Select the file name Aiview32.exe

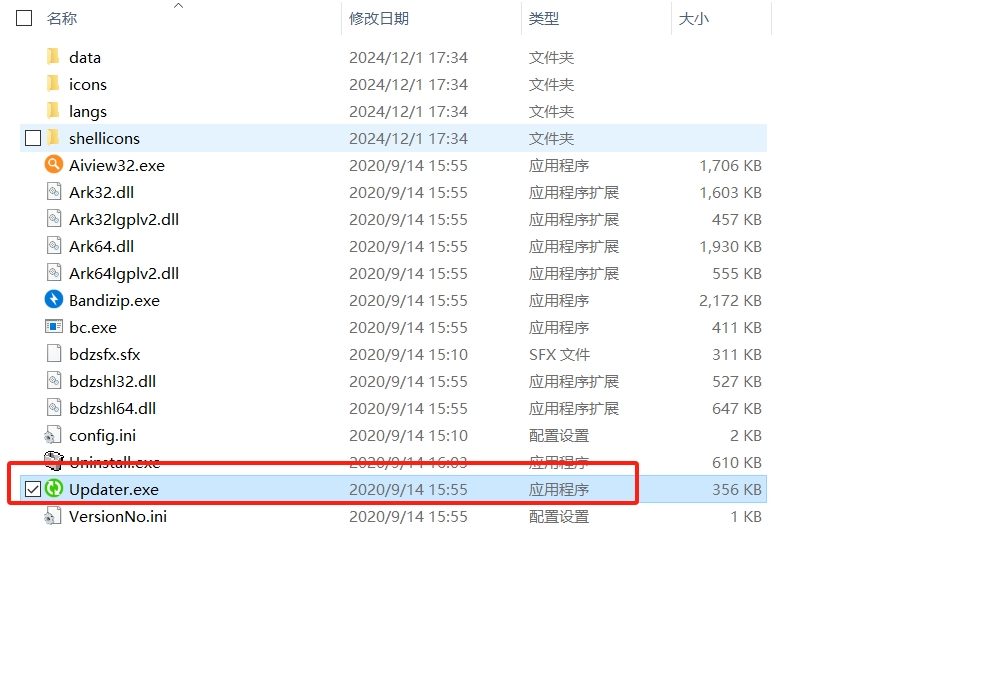click(x=117, y=165)
